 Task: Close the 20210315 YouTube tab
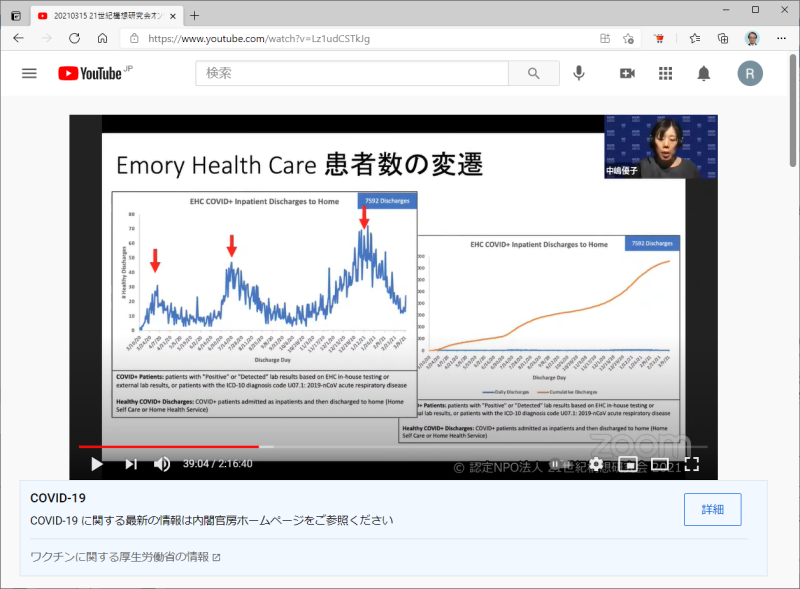pos(173,16)
